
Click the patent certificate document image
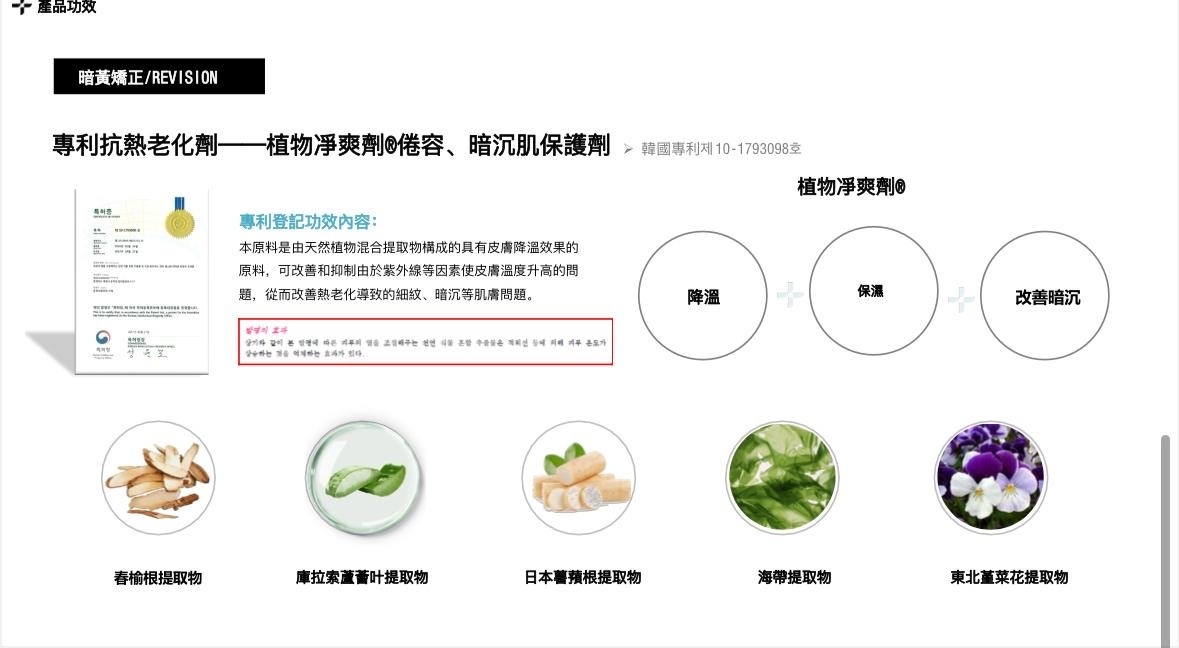[x=141, y=281]
